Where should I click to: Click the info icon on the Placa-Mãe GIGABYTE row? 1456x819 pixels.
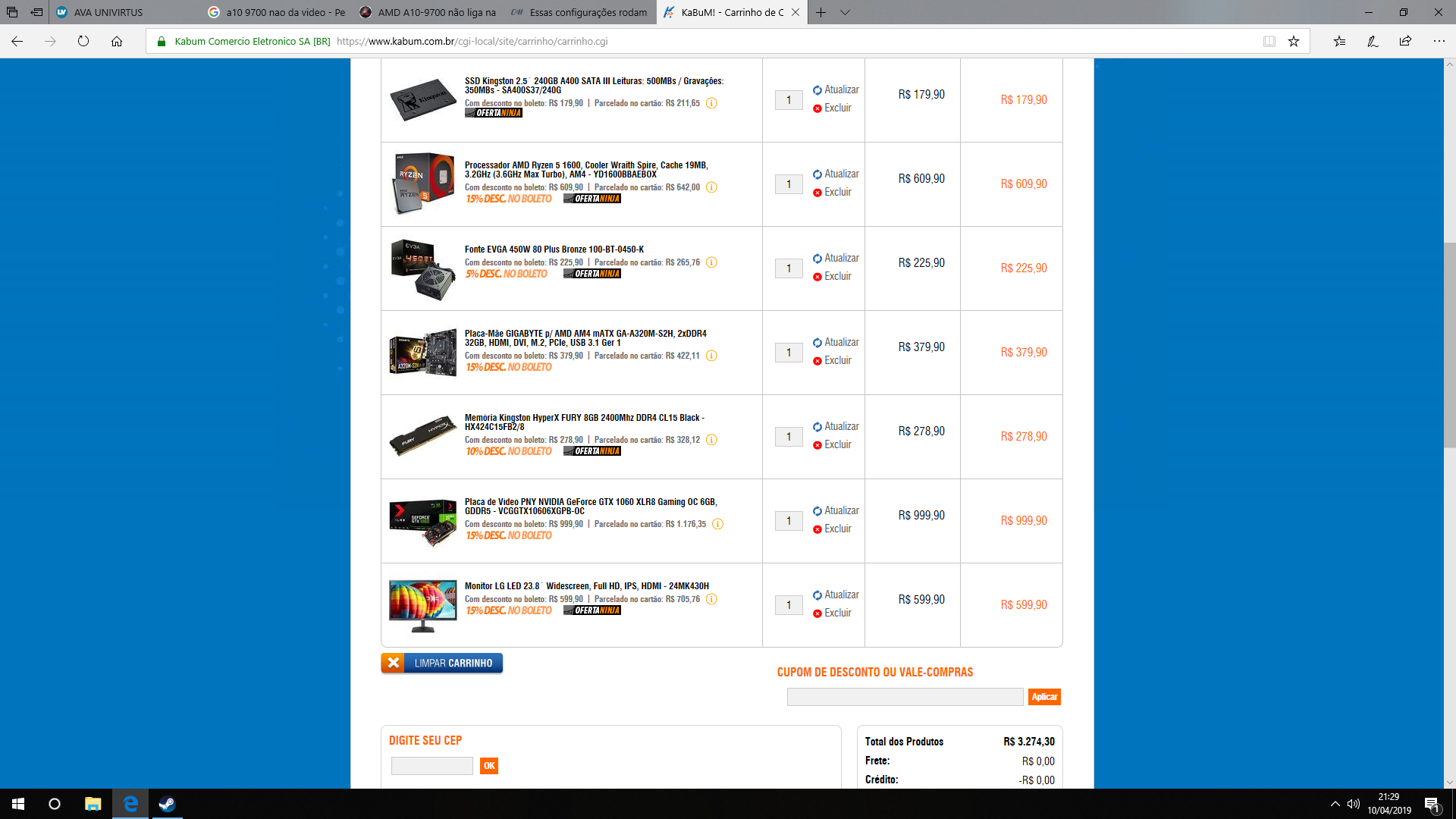click(x=711, y=356)
